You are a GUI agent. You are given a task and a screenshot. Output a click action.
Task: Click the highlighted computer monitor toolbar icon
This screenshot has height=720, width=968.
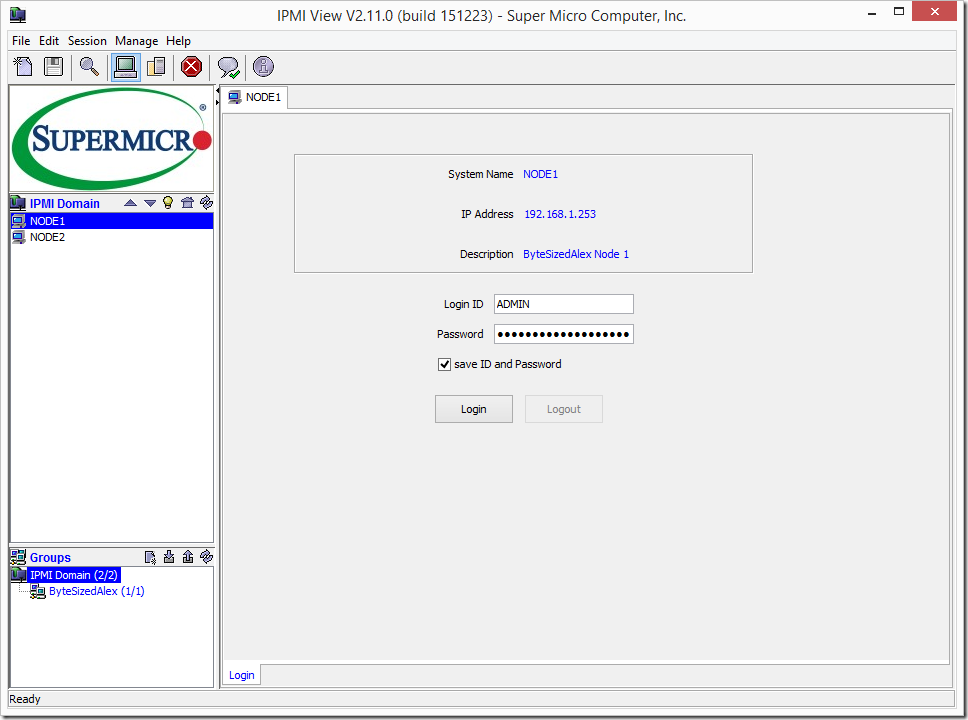point(126,67)
